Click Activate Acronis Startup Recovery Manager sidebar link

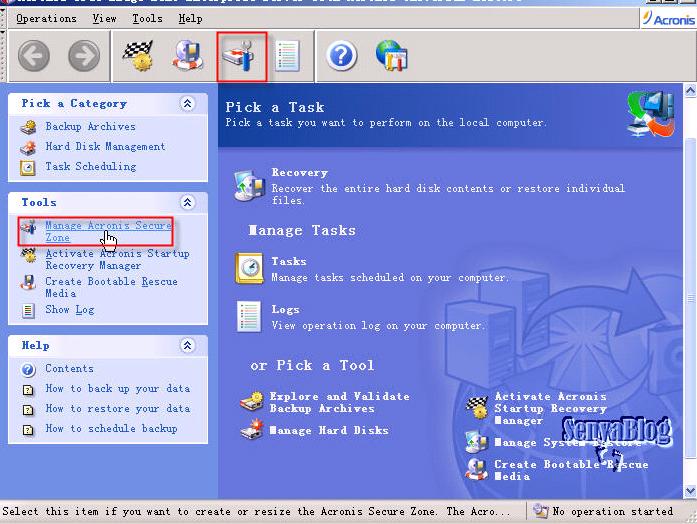[117, 260]
